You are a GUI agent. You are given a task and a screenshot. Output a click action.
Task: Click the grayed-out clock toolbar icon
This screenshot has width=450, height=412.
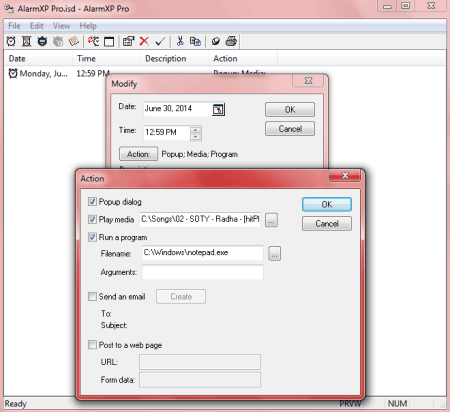pos(58,41)
